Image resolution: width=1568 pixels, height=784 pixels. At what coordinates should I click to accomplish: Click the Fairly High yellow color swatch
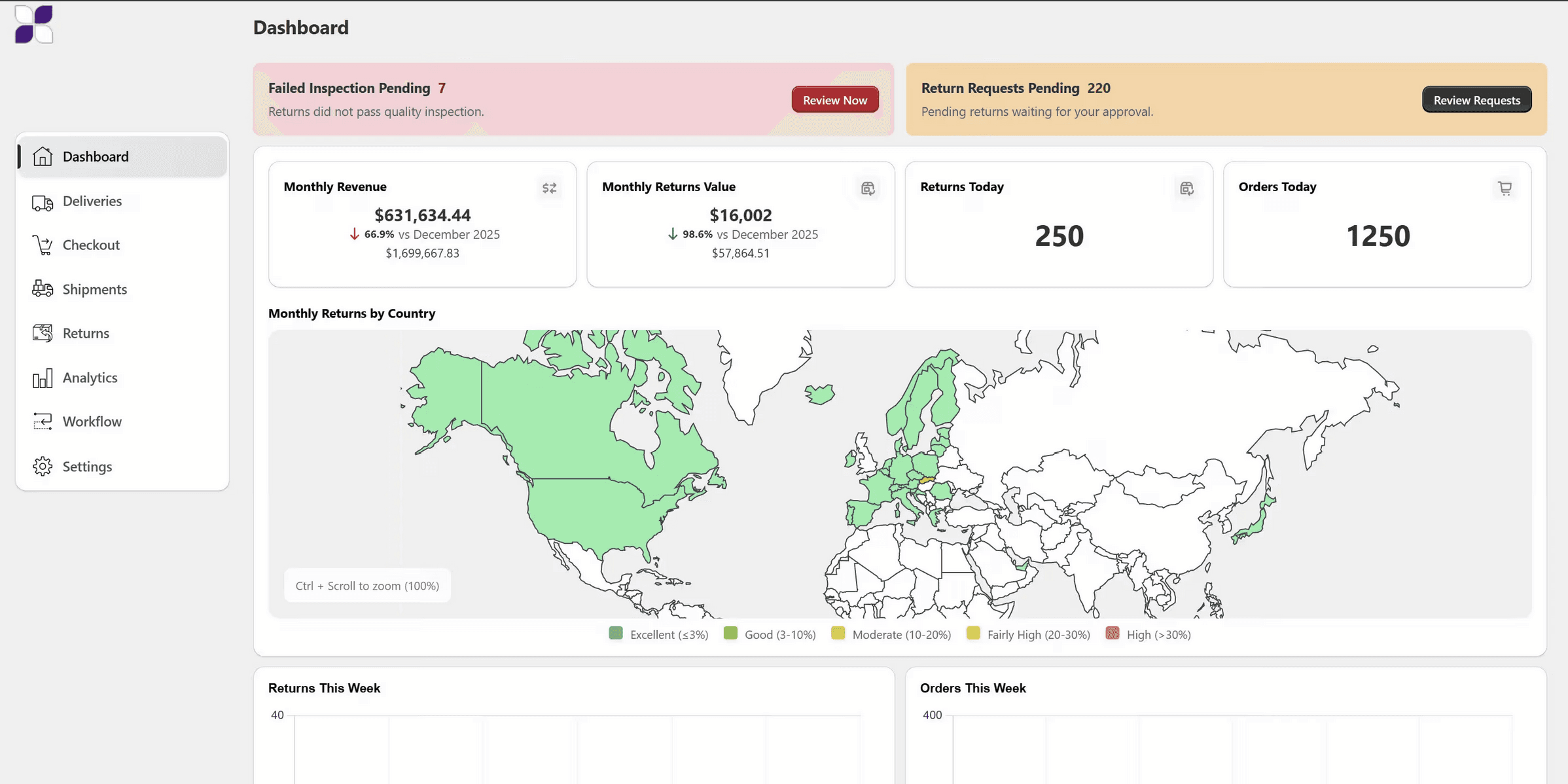(x=974, y=633)
